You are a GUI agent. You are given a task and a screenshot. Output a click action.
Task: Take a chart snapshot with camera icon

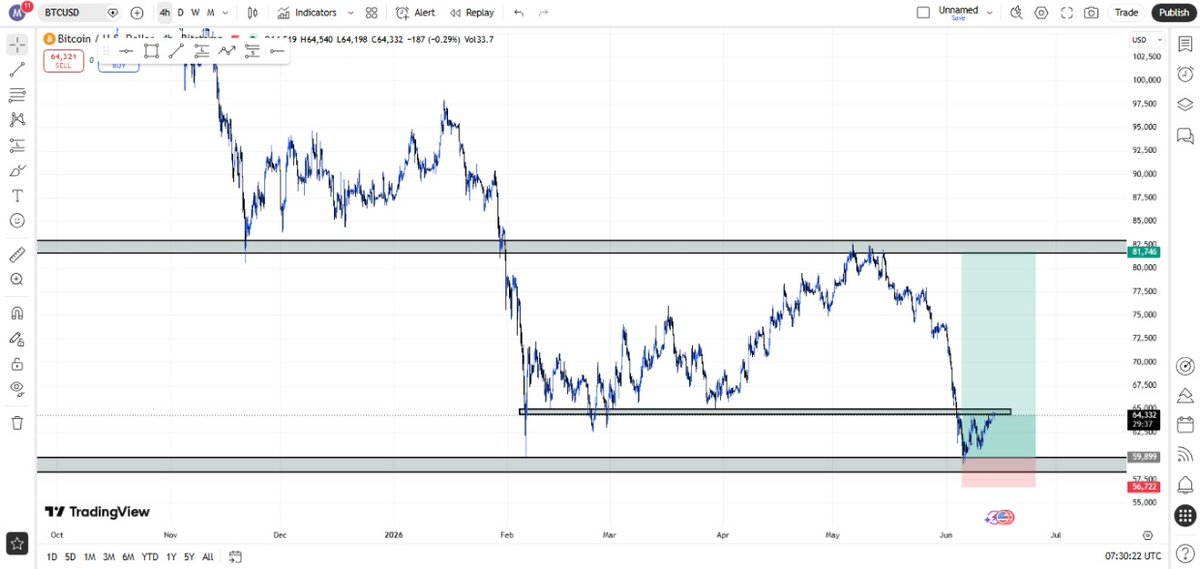coord(1092,13)
